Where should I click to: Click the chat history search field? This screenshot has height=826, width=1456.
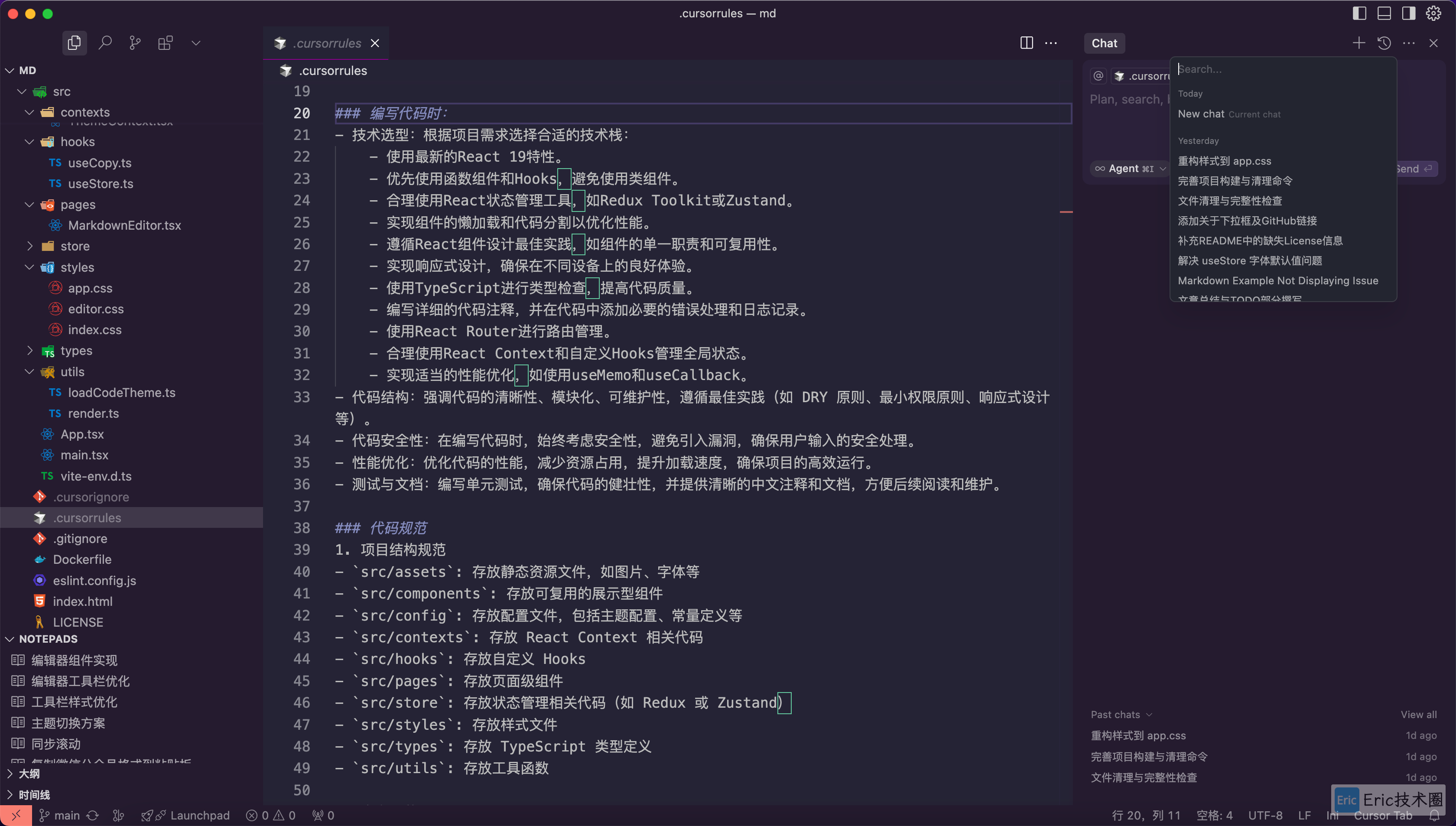click(x=1283, y=69)
